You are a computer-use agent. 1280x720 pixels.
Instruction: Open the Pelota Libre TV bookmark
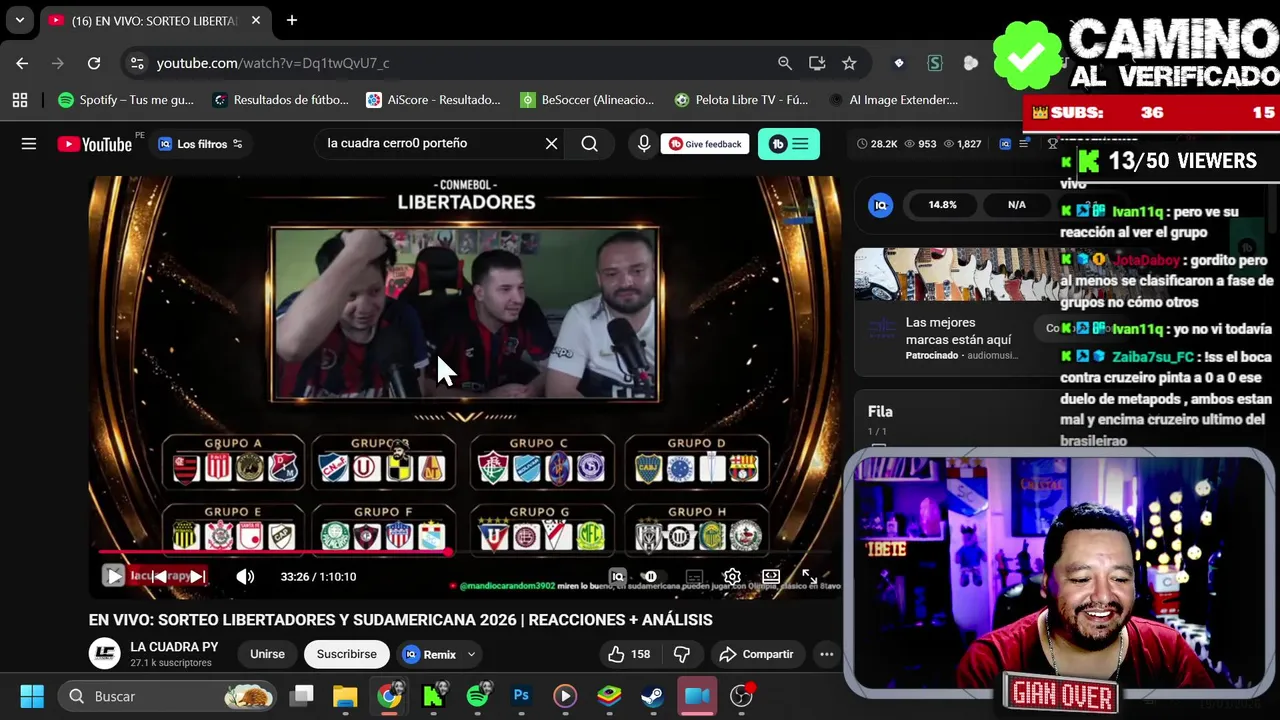coord(741,100)
